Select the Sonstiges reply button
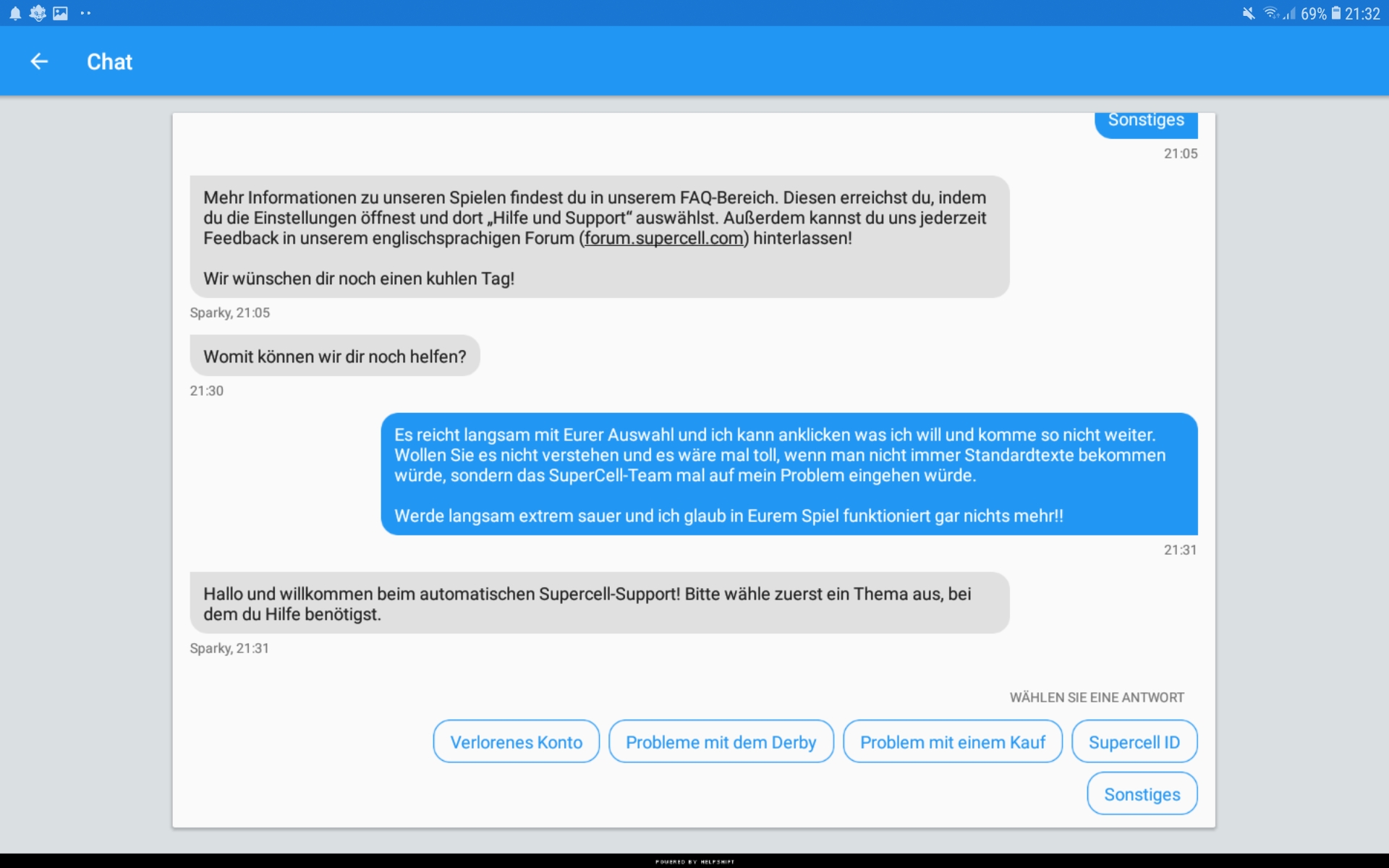 (1142, 793)
